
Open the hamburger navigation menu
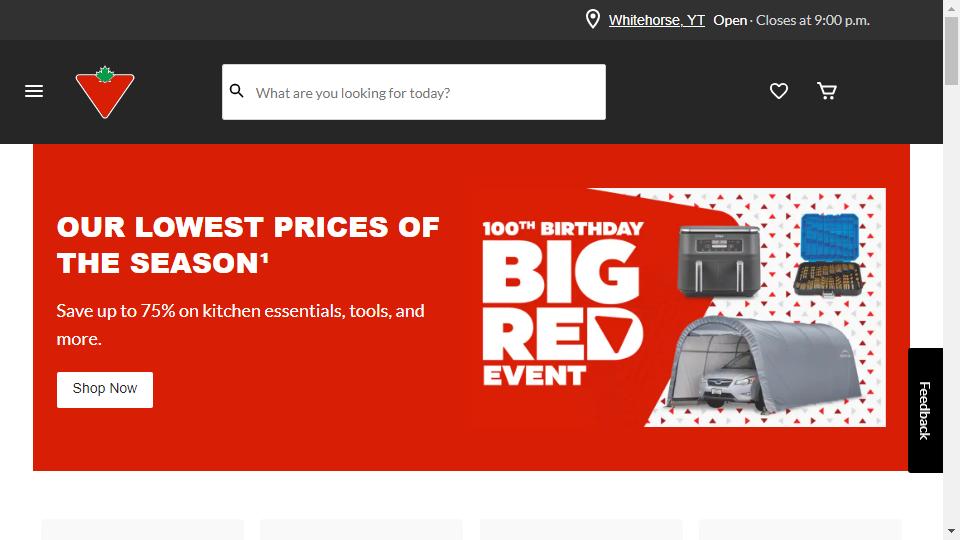(34, 91)
